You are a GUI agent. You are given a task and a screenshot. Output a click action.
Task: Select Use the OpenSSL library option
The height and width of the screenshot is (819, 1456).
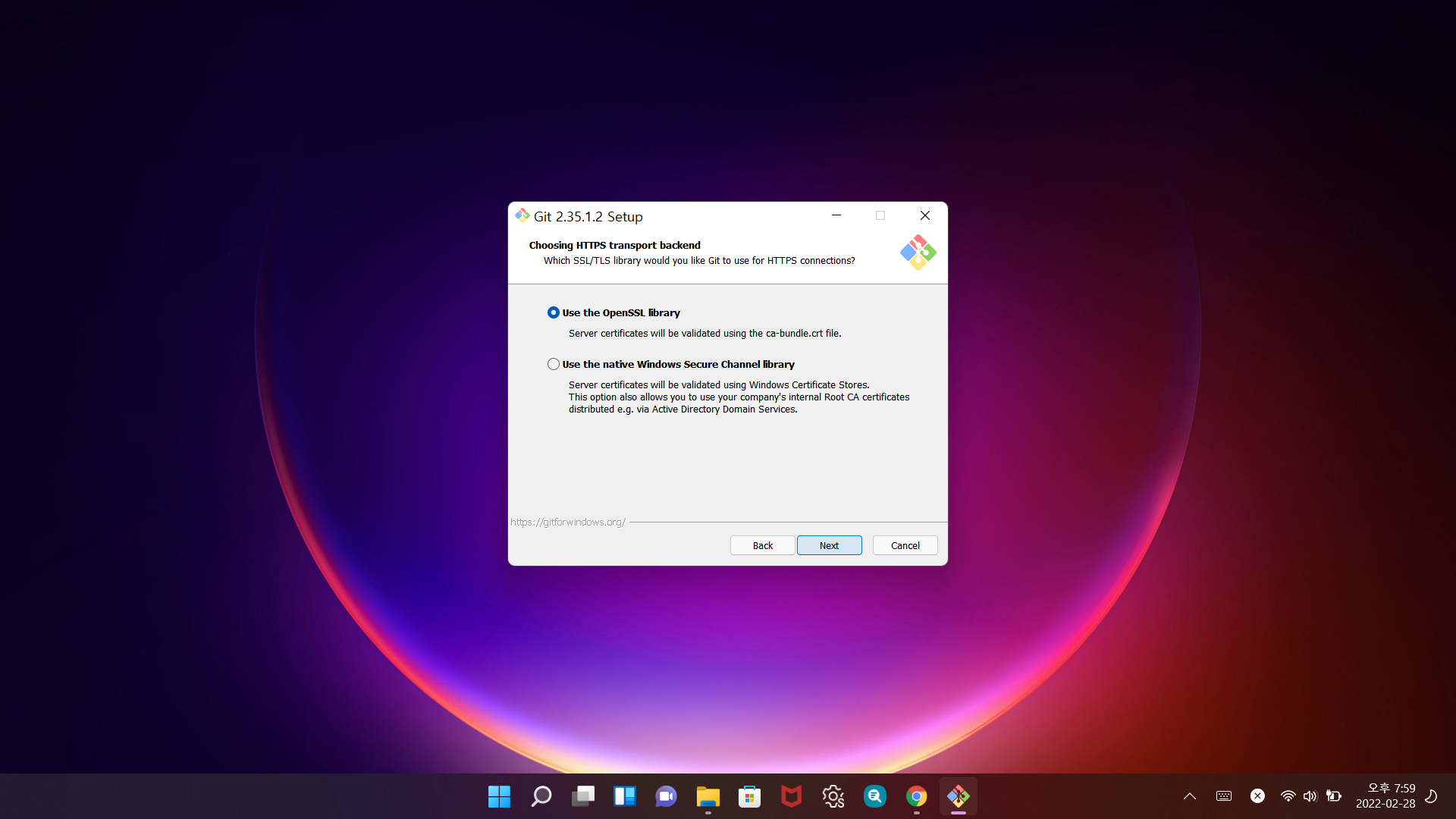click(x=554, y=312)
